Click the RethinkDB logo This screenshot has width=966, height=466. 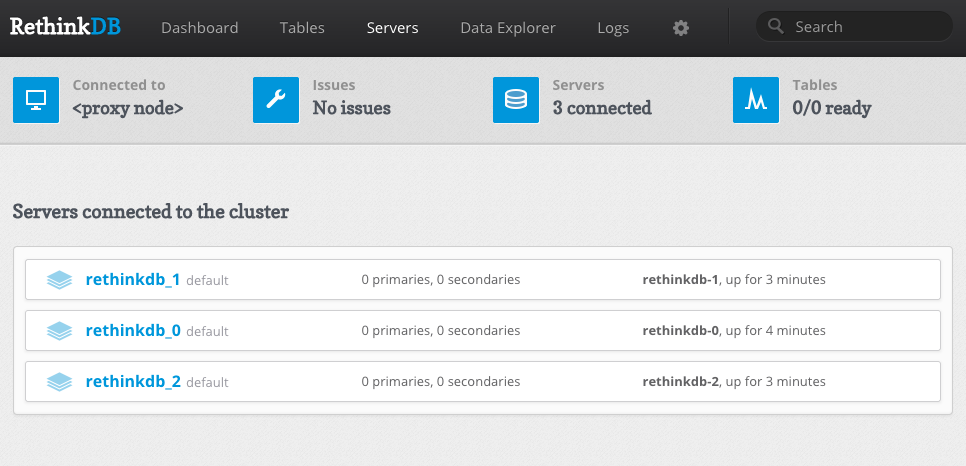tap(65, 27)
